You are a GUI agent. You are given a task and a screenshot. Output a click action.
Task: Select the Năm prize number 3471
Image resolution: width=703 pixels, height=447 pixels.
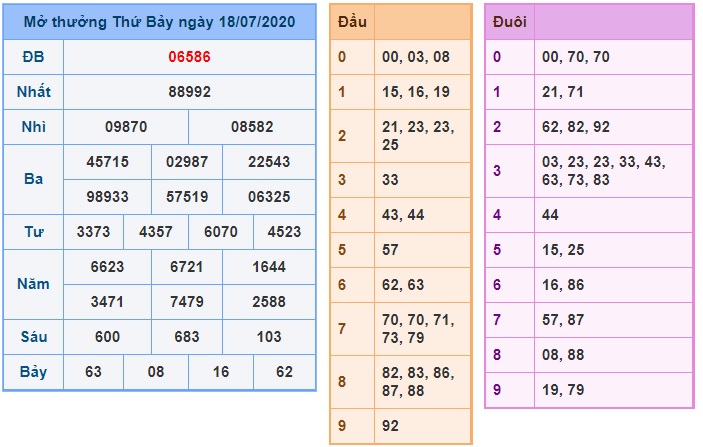tap(108, 302)
